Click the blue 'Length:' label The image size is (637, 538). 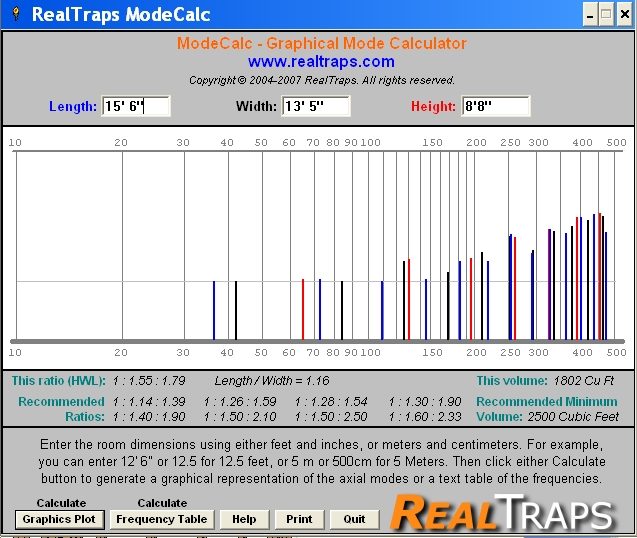click(73, 106)
